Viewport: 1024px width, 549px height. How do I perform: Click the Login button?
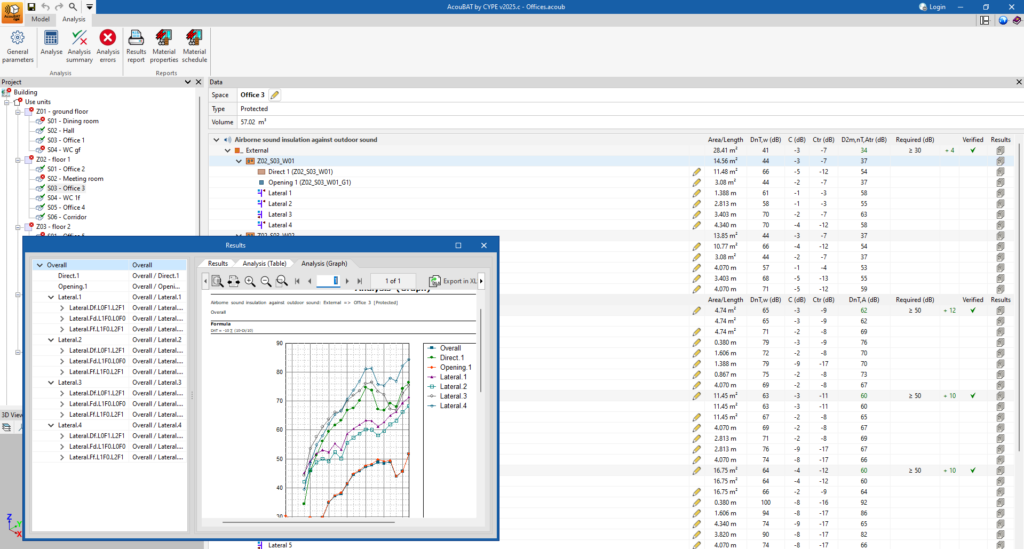coord(931,6)
